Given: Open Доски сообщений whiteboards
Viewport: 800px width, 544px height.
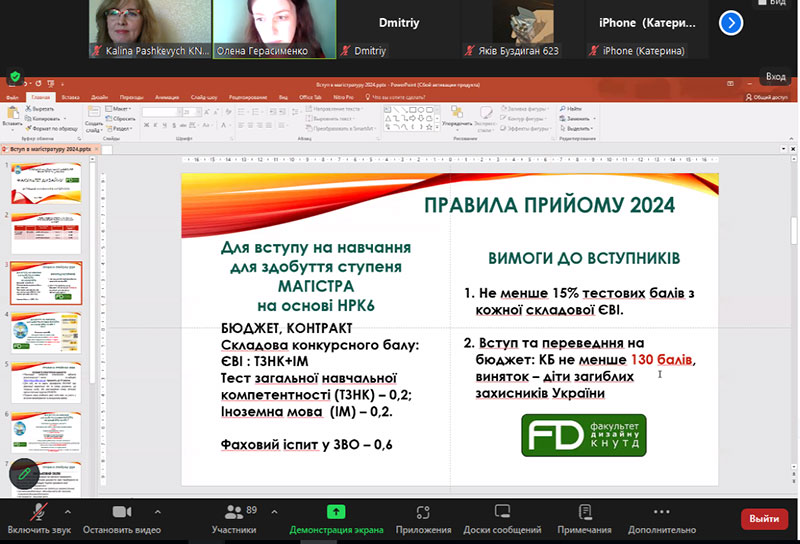Looking at the screenshot, I should point(502,512).
